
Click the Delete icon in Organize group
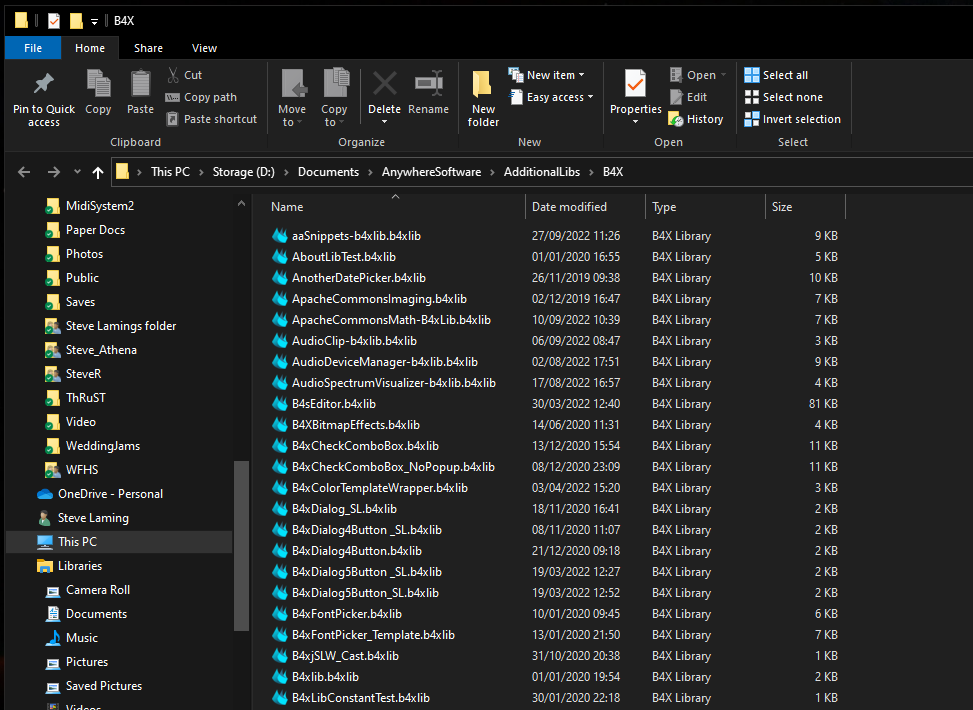pyautogui.click(x=384, y=84)
